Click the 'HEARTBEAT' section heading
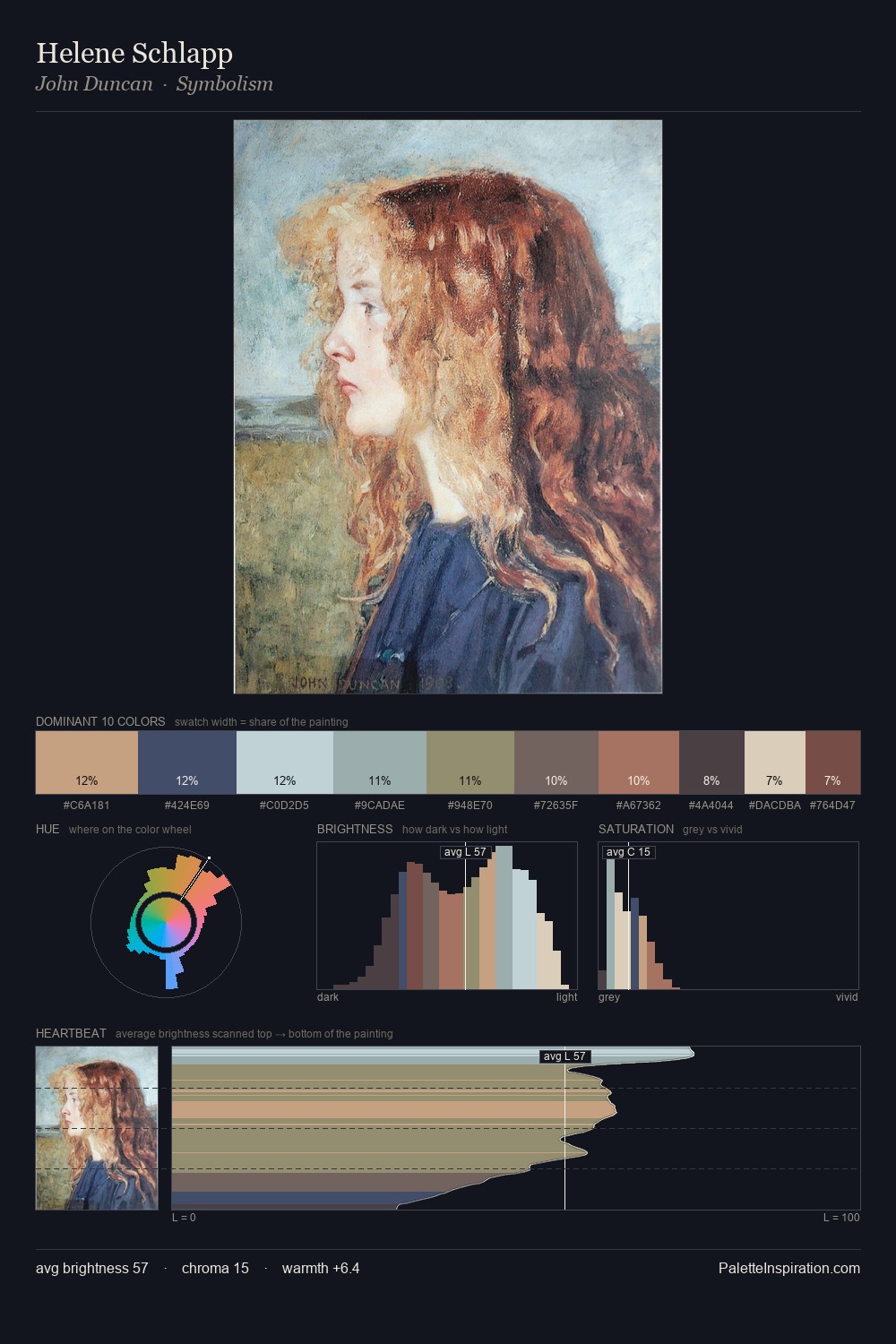Image resolution: width=896 pixels, height=1344 pixels. [x=71, y=1033]
